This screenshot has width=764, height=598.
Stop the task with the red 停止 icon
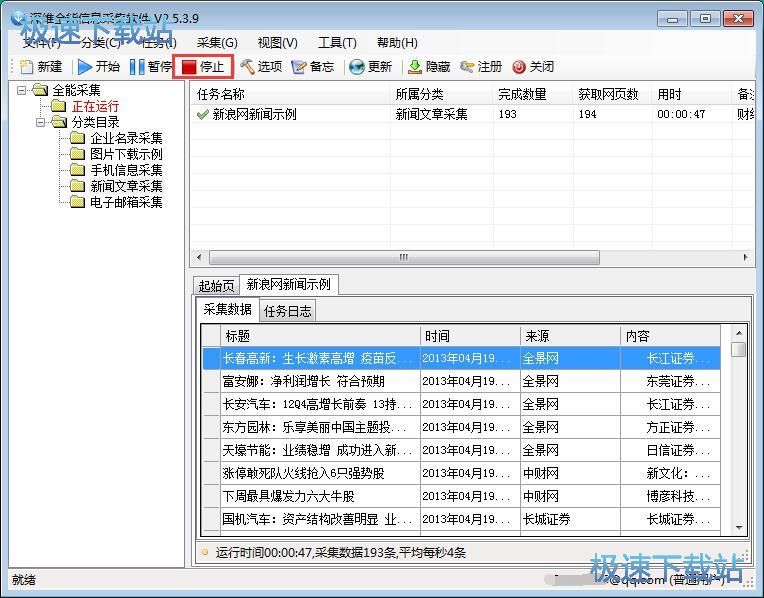point(189,67)
